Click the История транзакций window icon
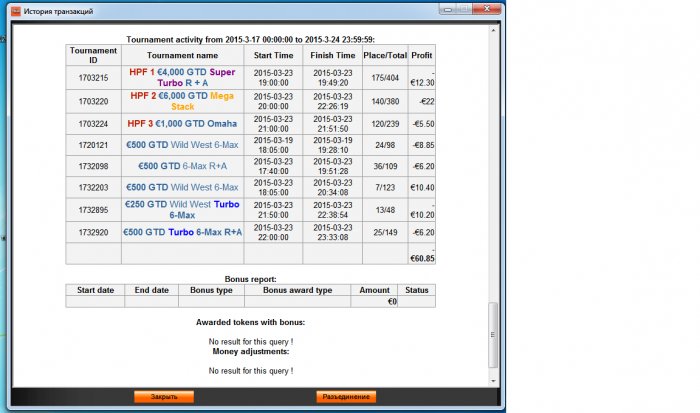The width and height of the screenshot is (700, 413). pos(11,8)
